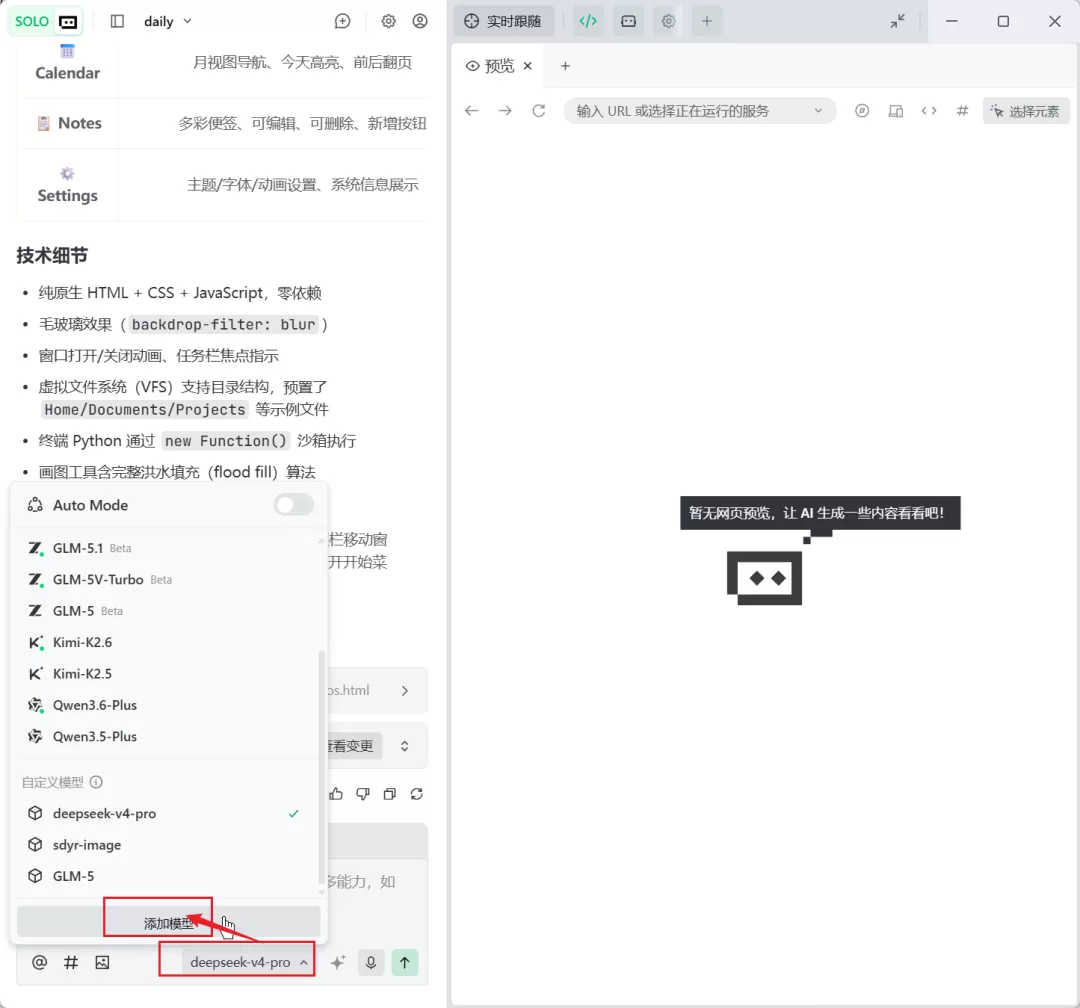The height and width of the screenshot is (1008, 1080).
Task: Add a new preview tab
Action: (565, 66)
